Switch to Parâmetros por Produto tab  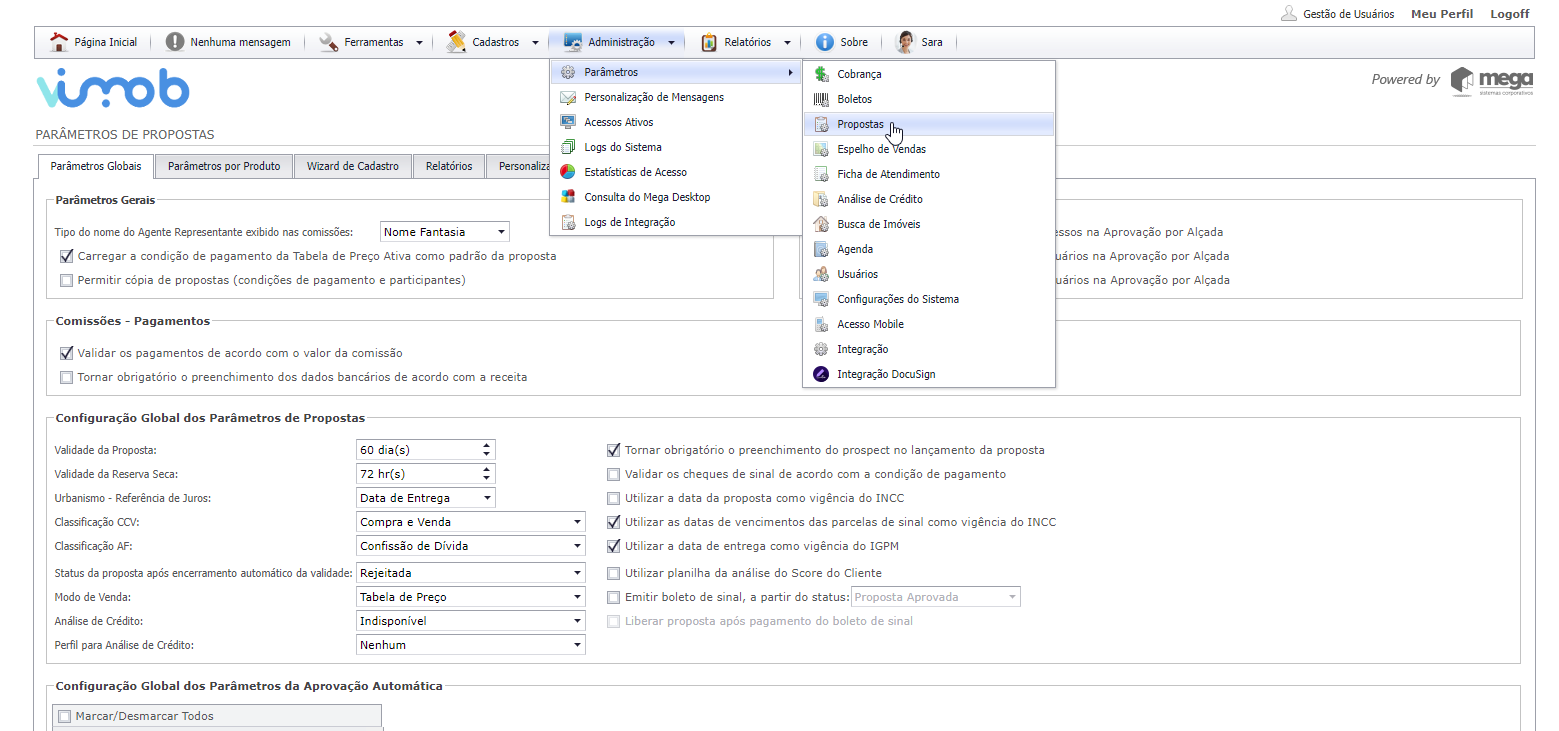coord(224,166)
